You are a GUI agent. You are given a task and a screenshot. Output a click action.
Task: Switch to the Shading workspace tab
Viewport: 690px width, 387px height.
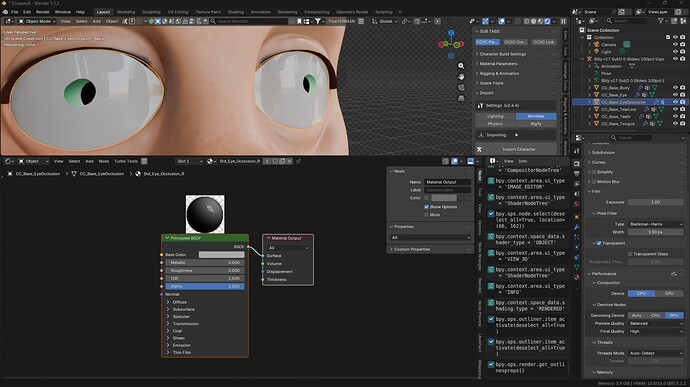(x=235, y=12)
